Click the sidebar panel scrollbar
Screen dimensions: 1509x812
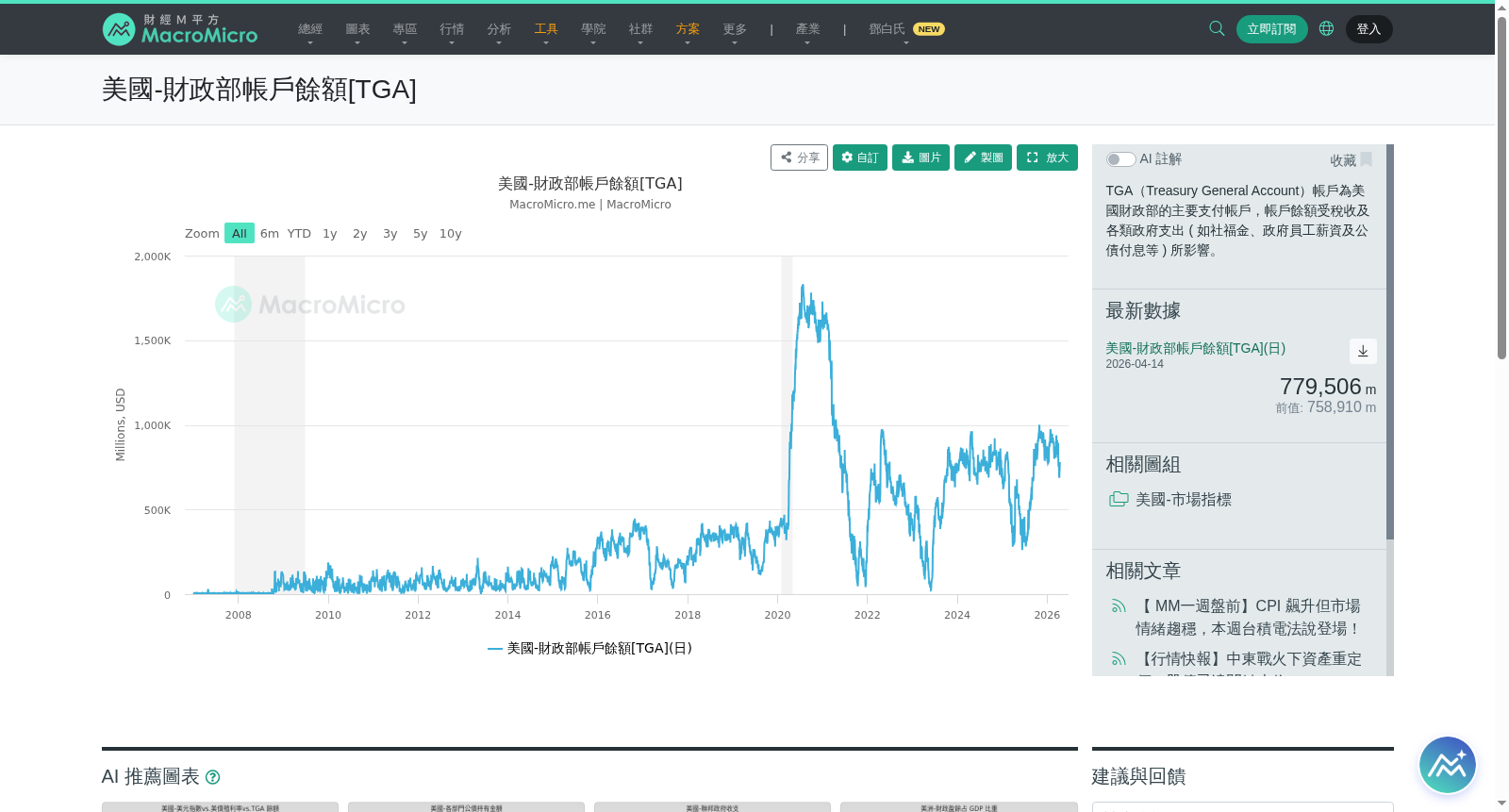(1390, 341)
